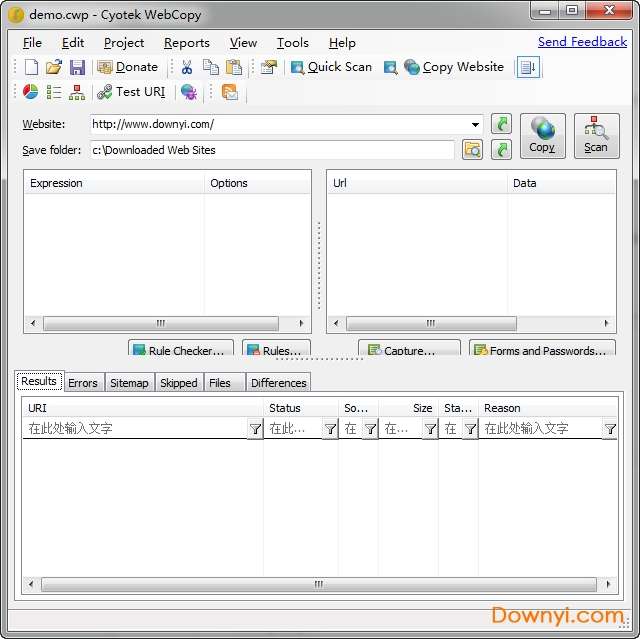Switch to the Skipped tab
640x639 pixels.
point(179,383)
